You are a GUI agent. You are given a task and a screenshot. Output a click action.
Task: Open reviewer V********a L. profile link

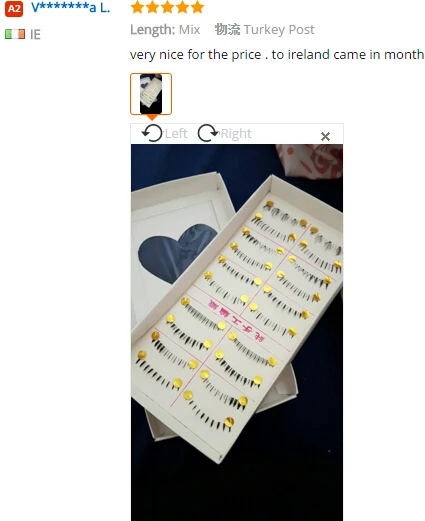[x=70, y=7]
